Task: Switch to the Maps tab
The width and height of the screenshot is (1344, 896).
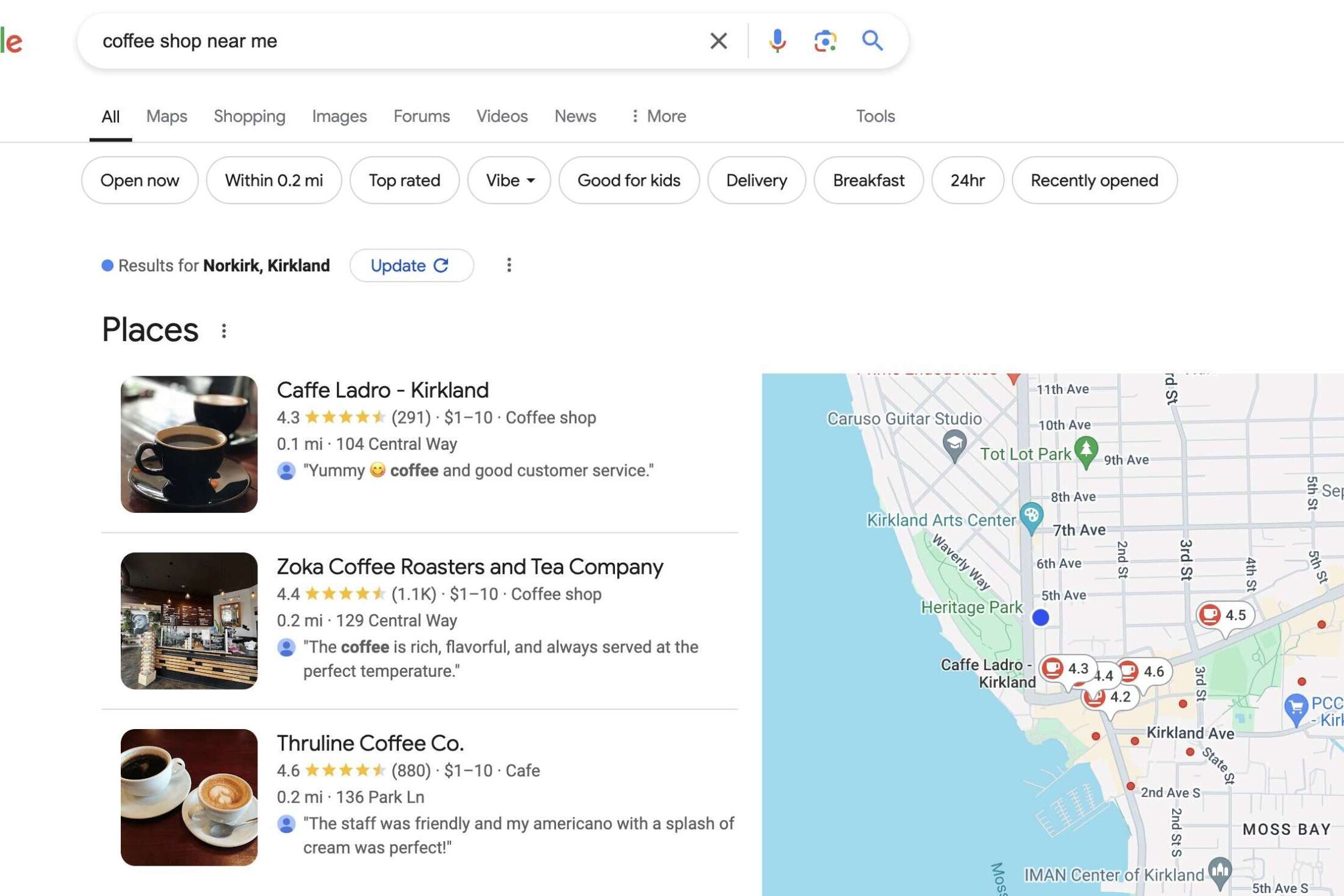Action: tap(166, 116)
